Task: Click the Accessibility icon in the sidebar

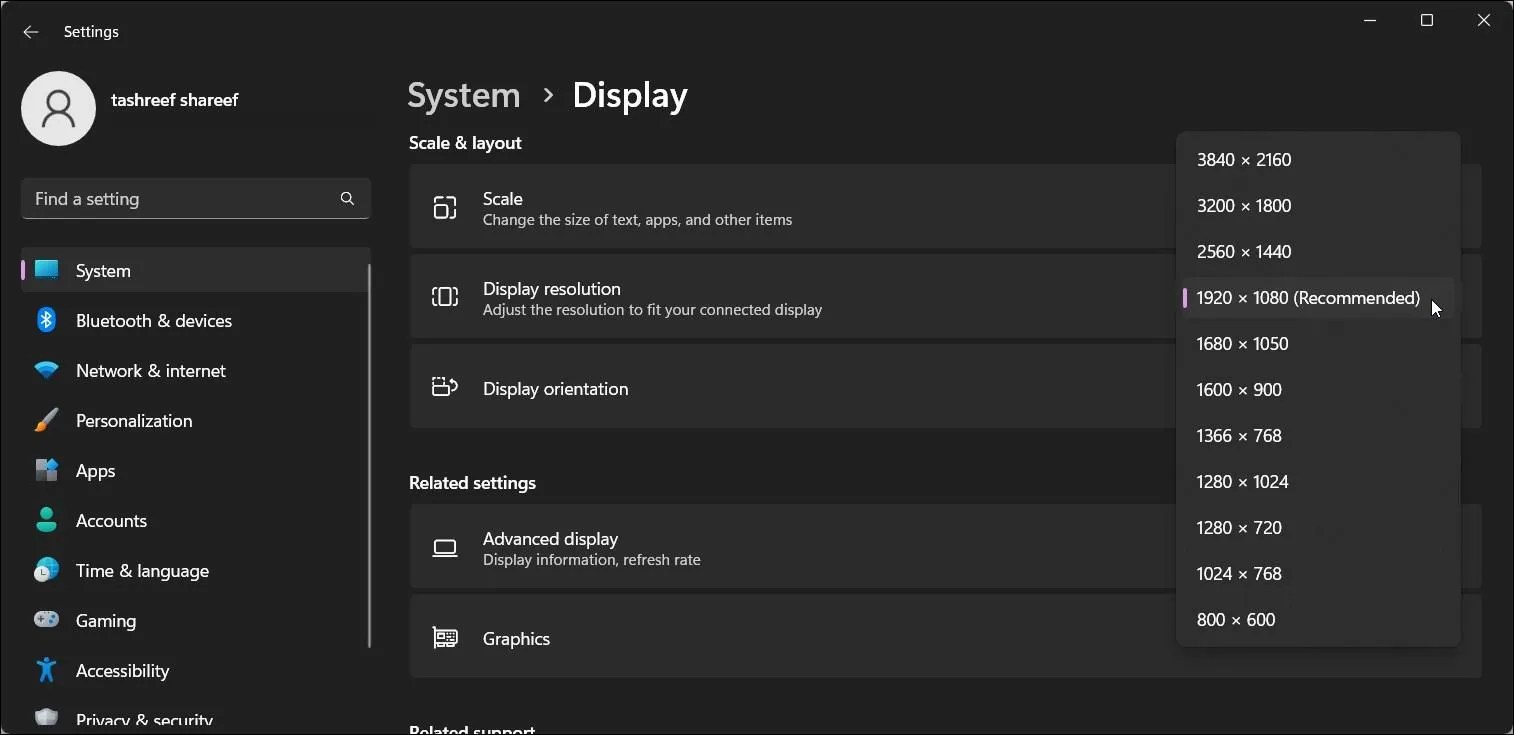Action: 47,670
